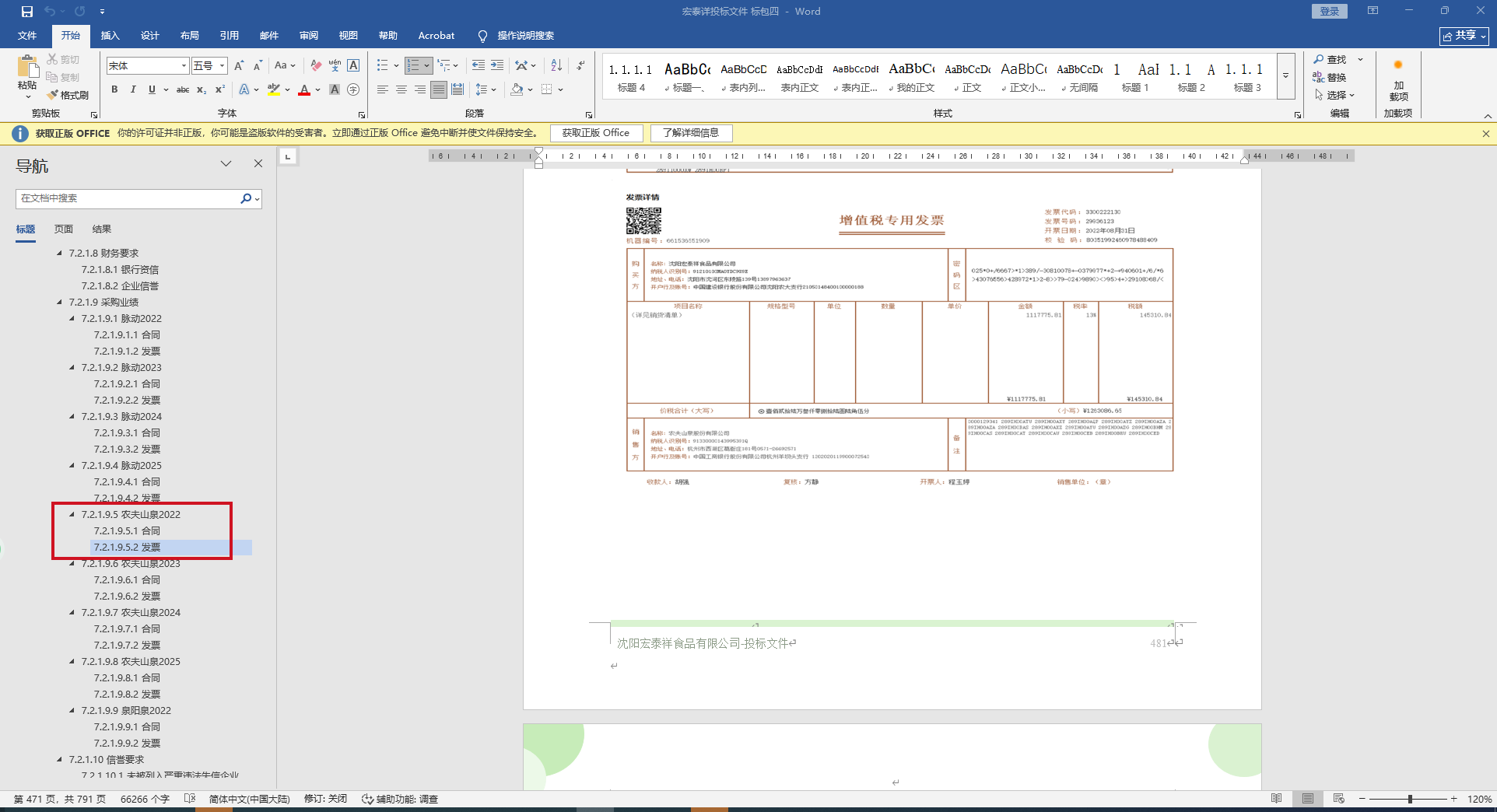The width and height of the screenshot is (1497, 812).
Task: Collapse the 7.2.1.9.1 脉动2022 heading
Action: (72, 318)
